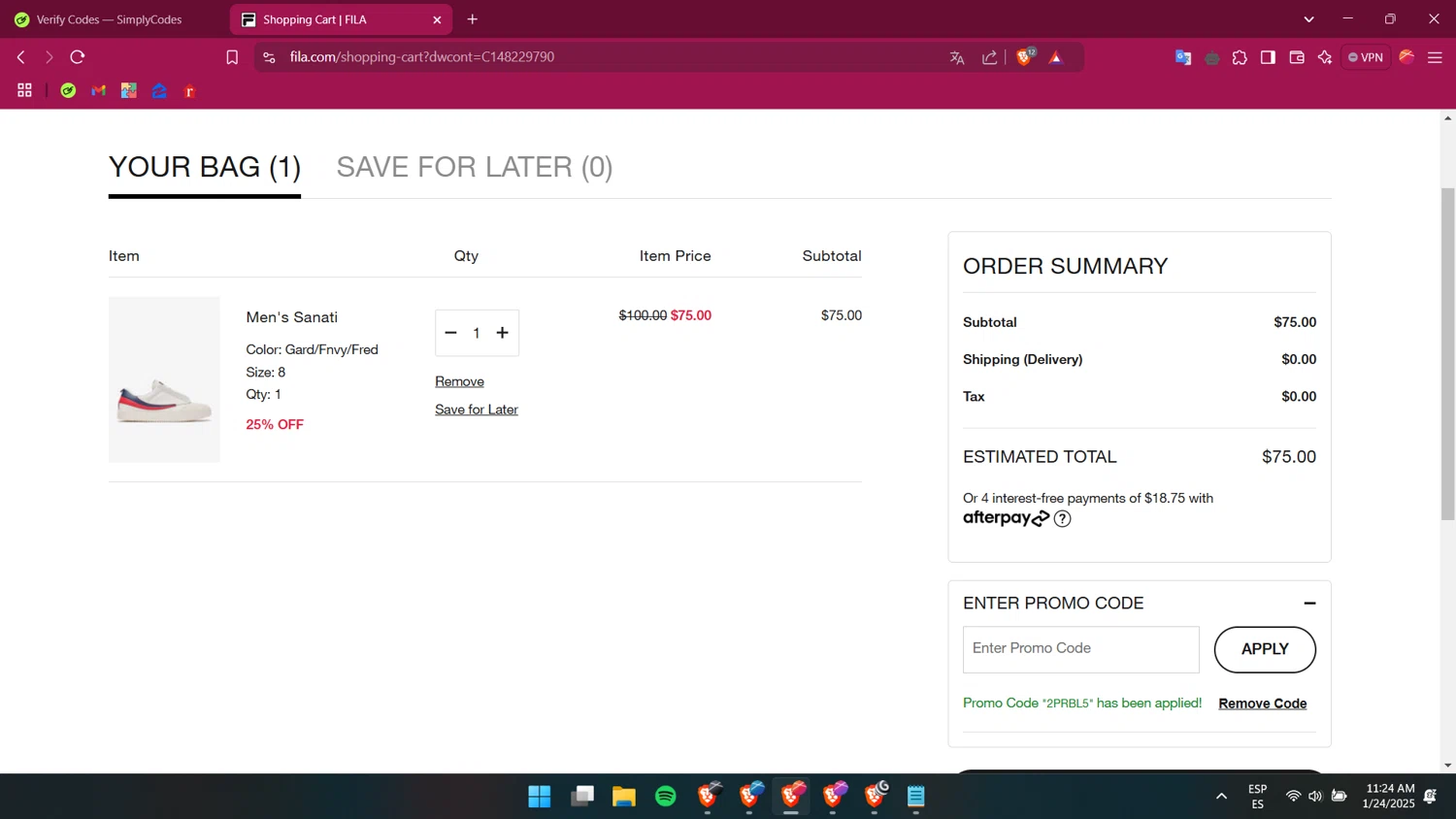Click the 25% OFF label
The height and width of the screenshot is (819, 1456).
coord(275,425)
